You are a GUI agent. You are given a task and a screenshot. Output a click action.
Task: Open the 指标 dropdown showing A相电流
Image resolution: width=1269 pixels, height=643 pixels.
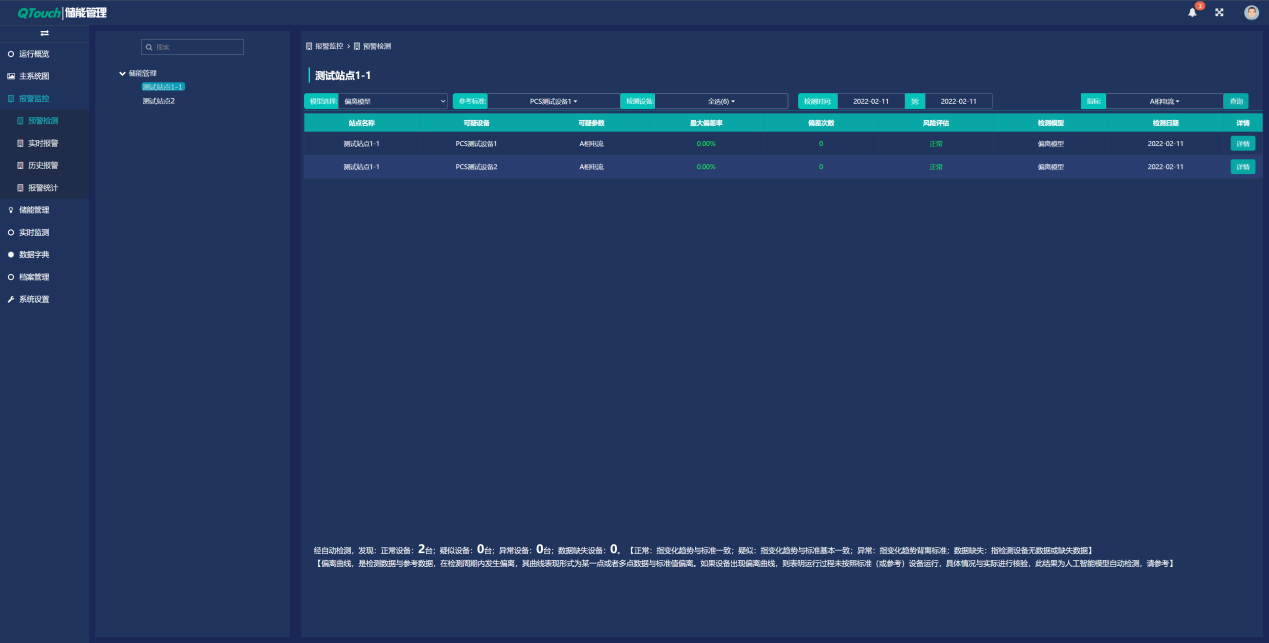click(x=1164, y=101)
